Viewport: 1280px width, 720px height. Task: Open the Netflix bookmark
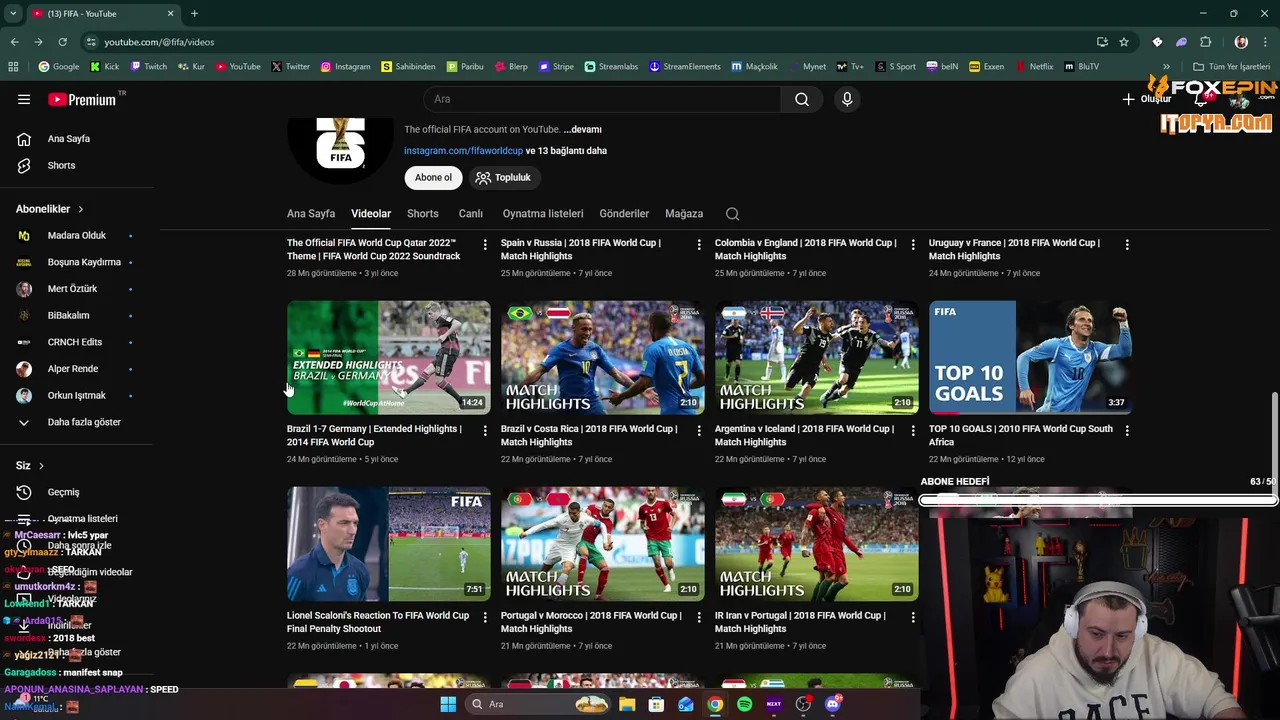1034,67
